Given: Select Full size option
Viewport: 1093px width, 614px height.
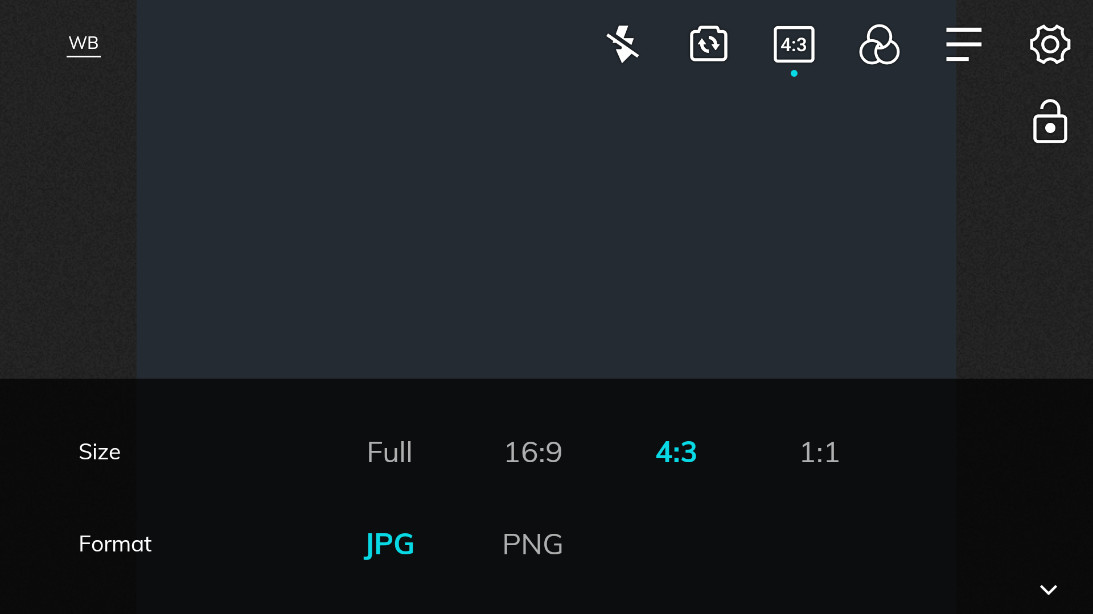Looking at the screenshot, I should [389, 452].
